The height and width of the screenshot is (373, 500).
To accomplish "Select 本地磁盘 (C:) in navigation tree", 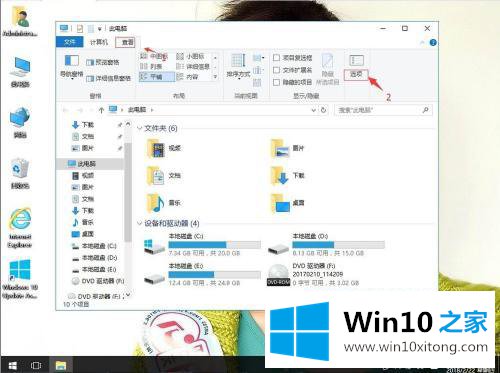I will [x=94, y=246].
